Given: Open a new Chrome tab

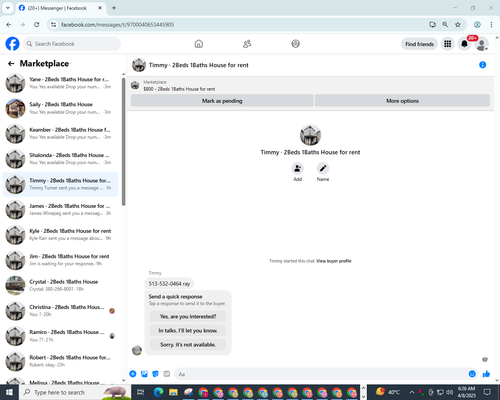Looking at the screenshot, I should click(x=114, y=8).
